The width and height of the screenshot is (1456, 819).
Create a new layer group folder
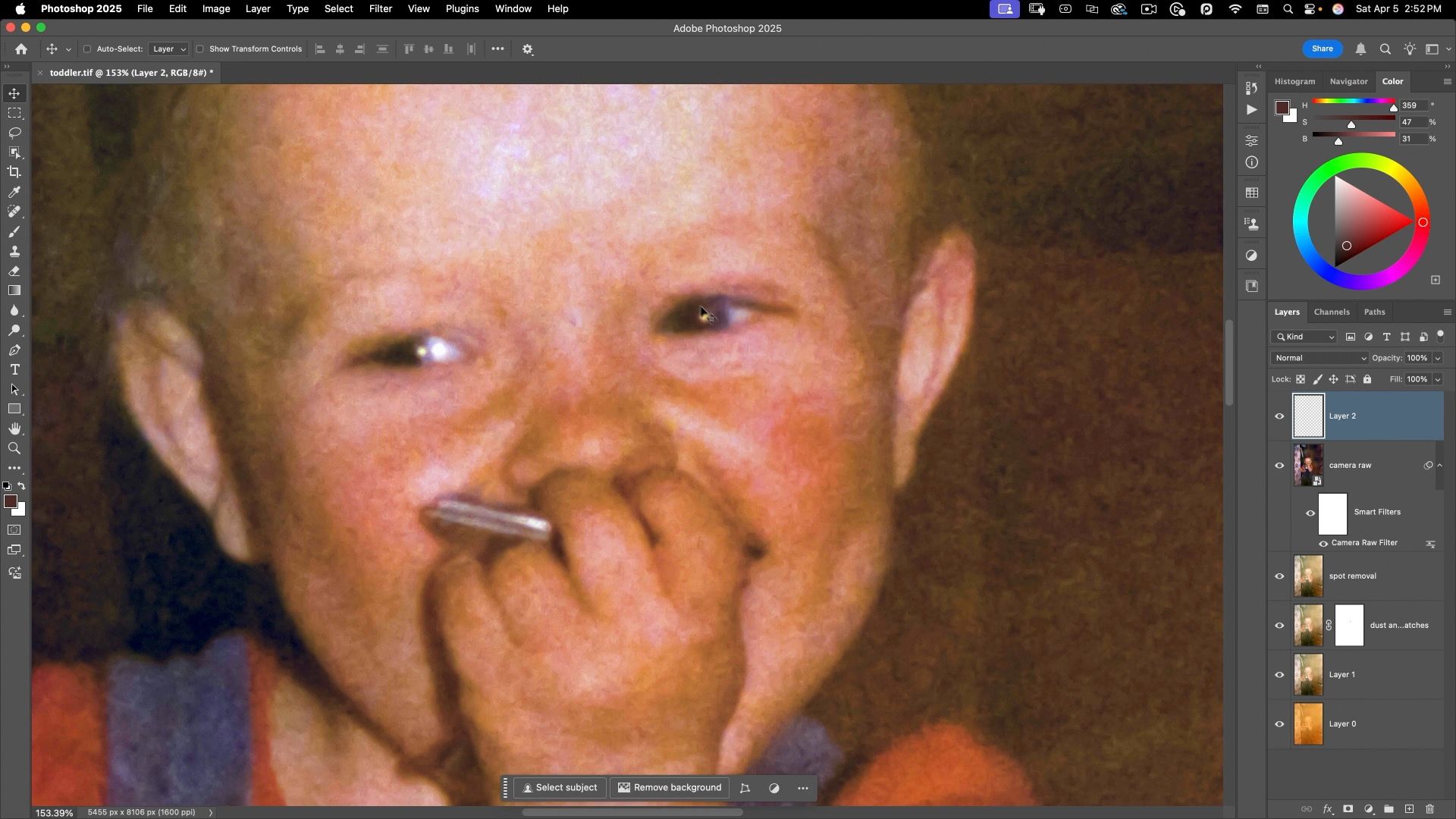(x=1389, y=809)
